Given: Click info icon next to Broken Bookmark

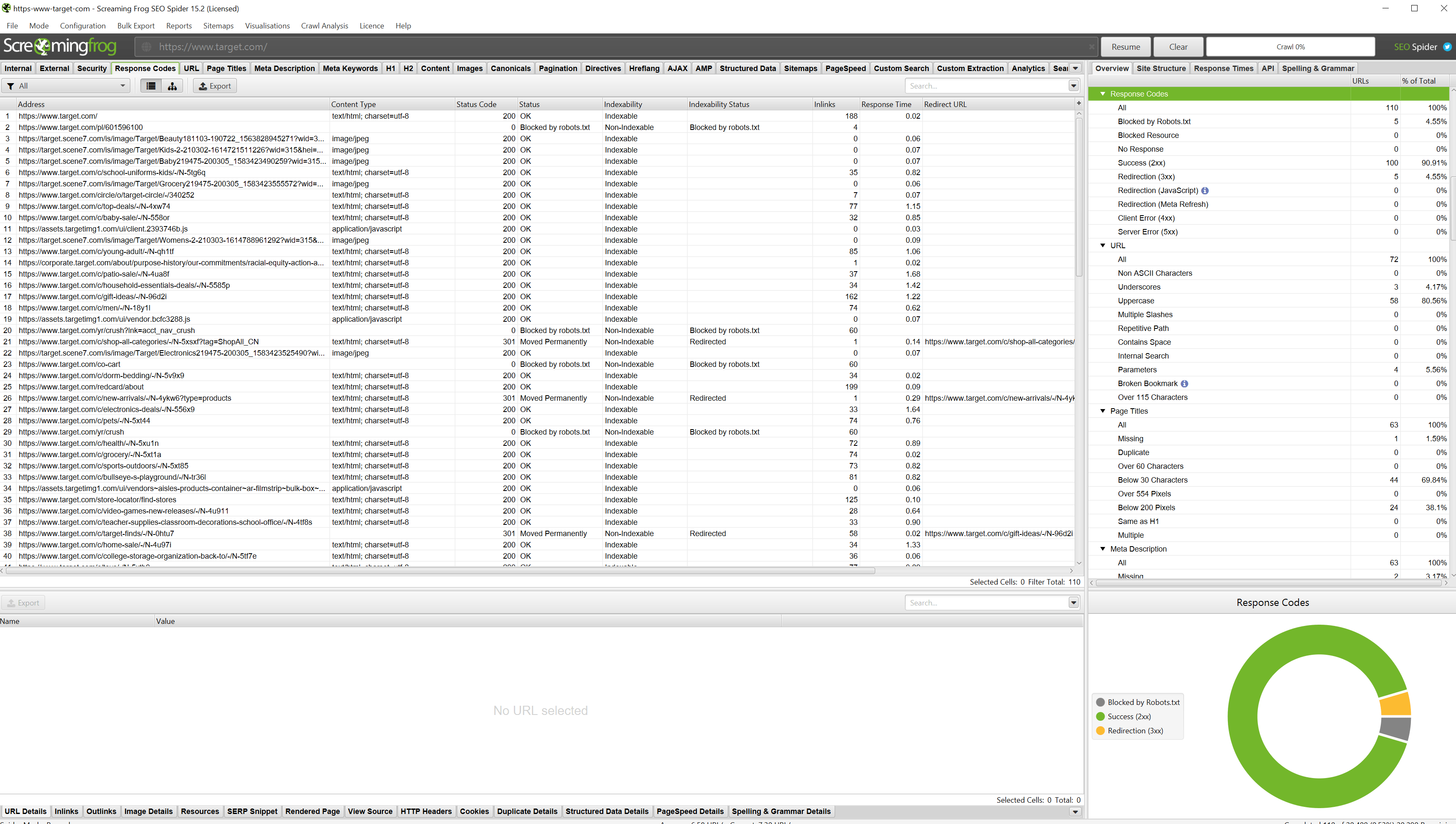Looking at the screenshot, I should pyautogui.click(x=1184, y=384).
